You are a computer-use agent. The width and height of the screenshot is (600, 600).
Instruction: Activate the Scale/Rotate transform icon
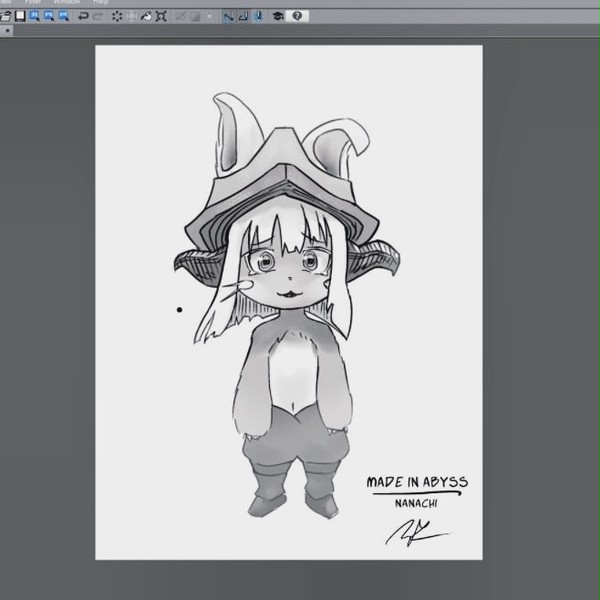coord(161,16)
